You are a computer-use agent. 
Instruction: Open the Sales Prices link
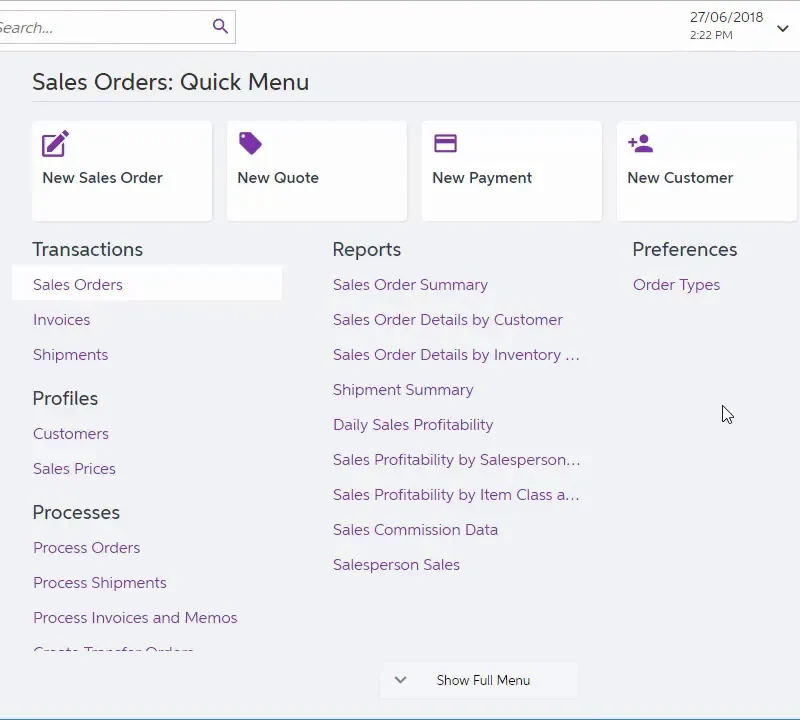[x=74, y=468]
